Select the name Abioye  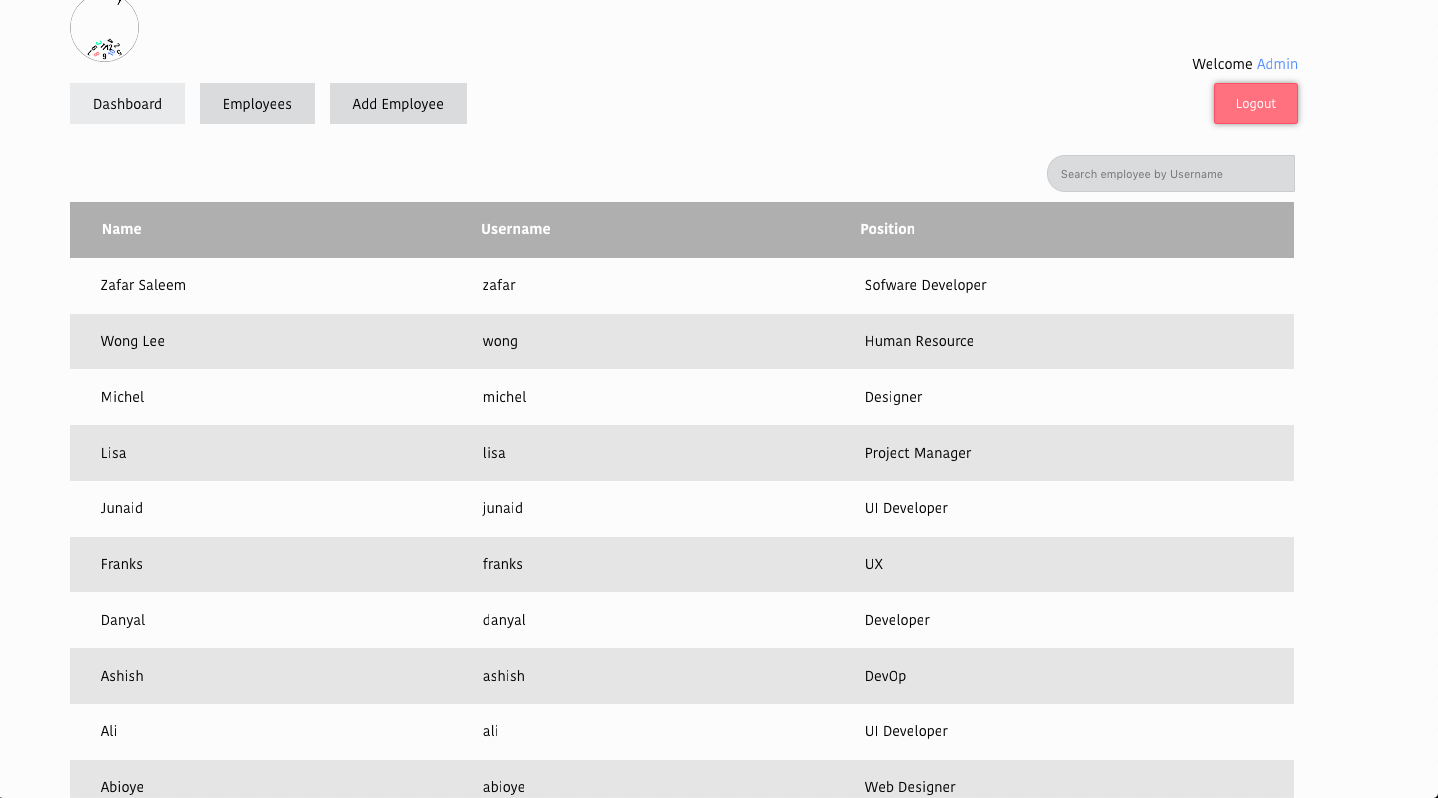tap(122, 787)
